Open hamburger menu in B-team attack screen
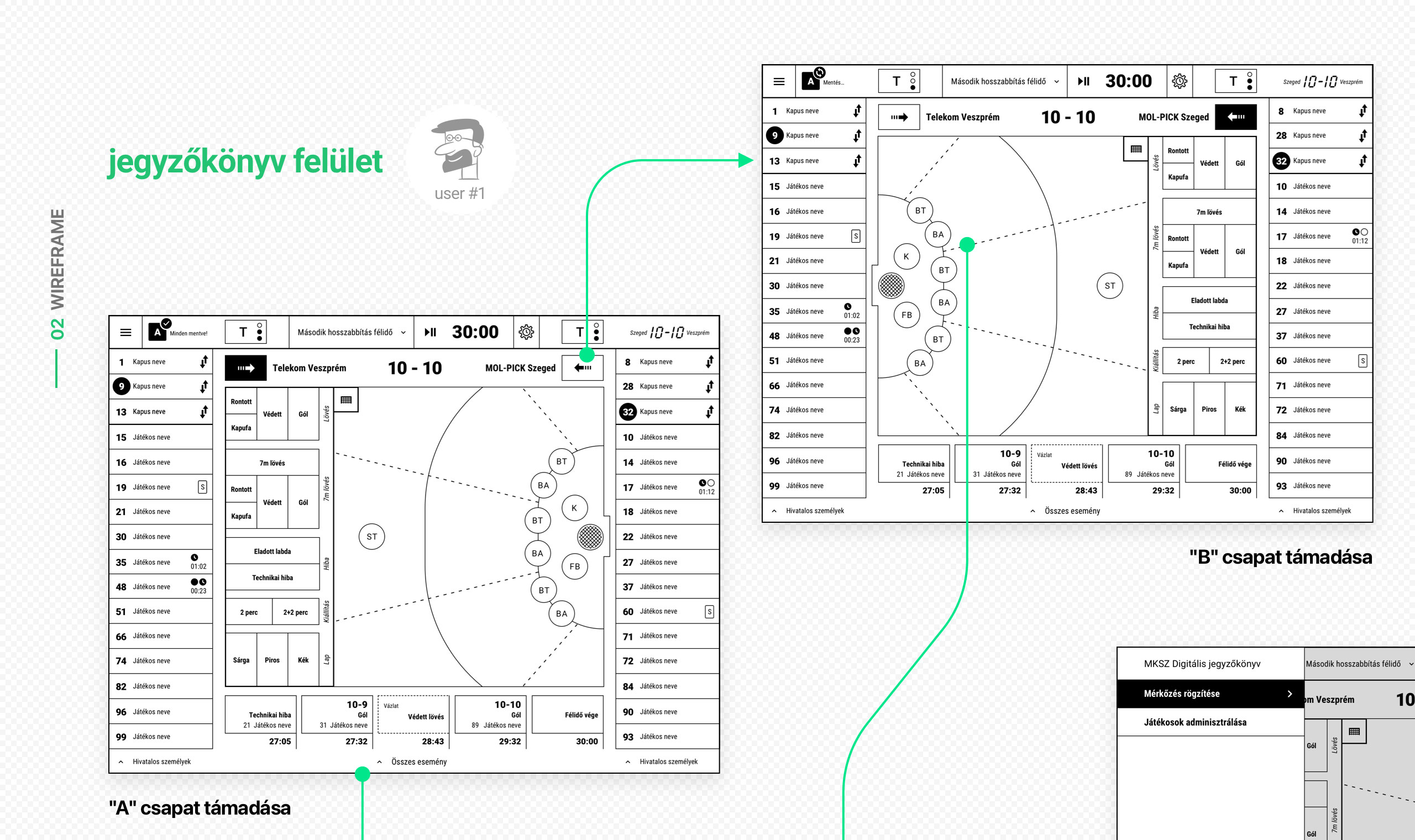The image size is (1415, 840). (x=779, y=81)
